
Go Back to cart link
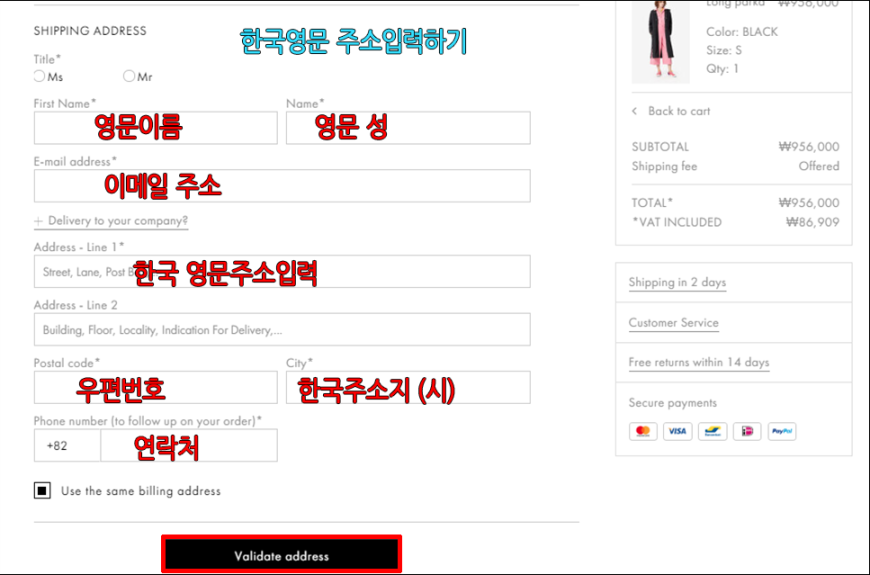click(x=679, y=111)
